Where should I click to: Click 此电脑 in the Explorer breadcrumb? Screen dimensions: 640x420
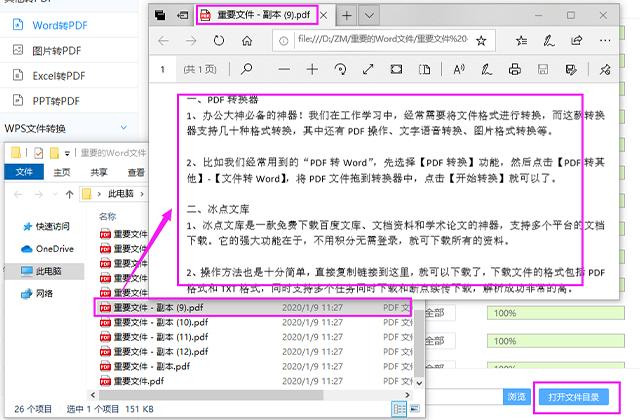coord(121,193)
